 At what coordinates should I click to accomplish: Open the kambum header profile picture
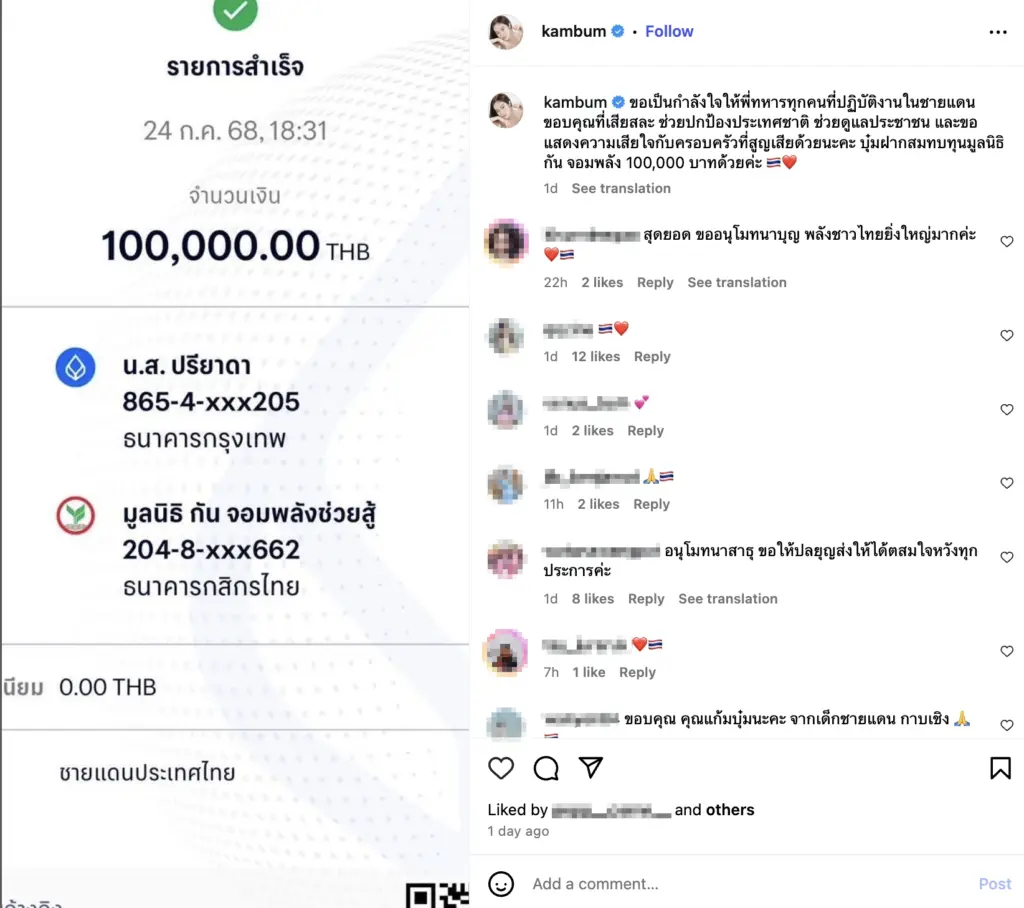click(505, 31)
